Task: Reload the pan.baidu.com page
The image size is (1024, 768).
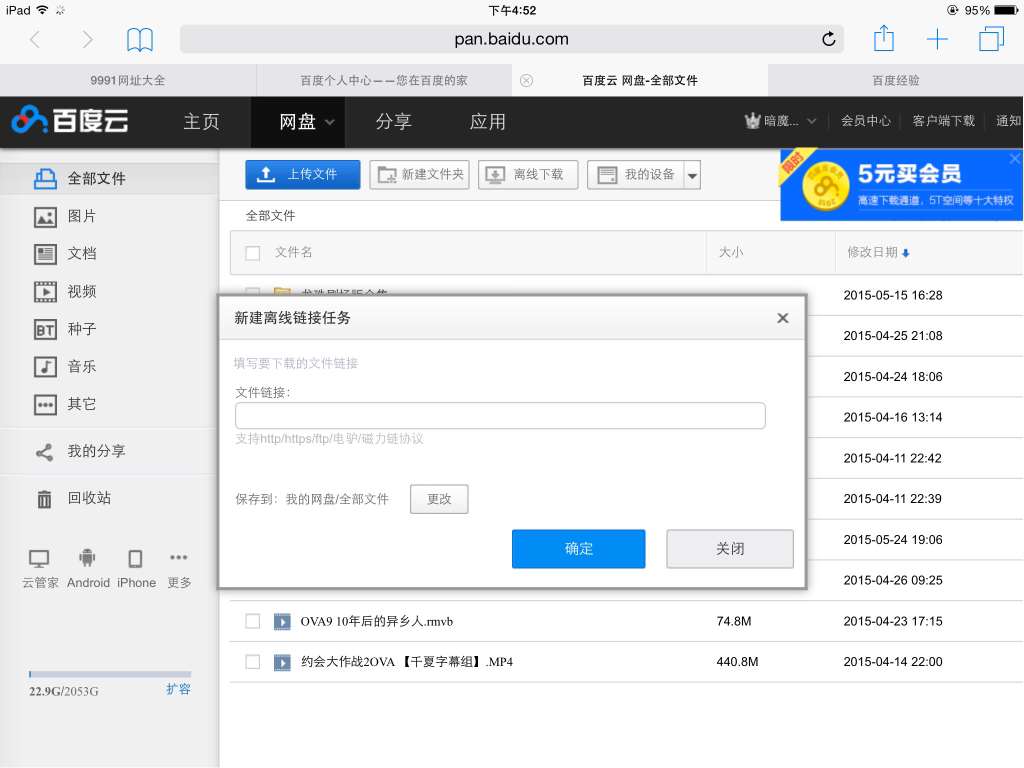Action: click(x=829, y=39)
